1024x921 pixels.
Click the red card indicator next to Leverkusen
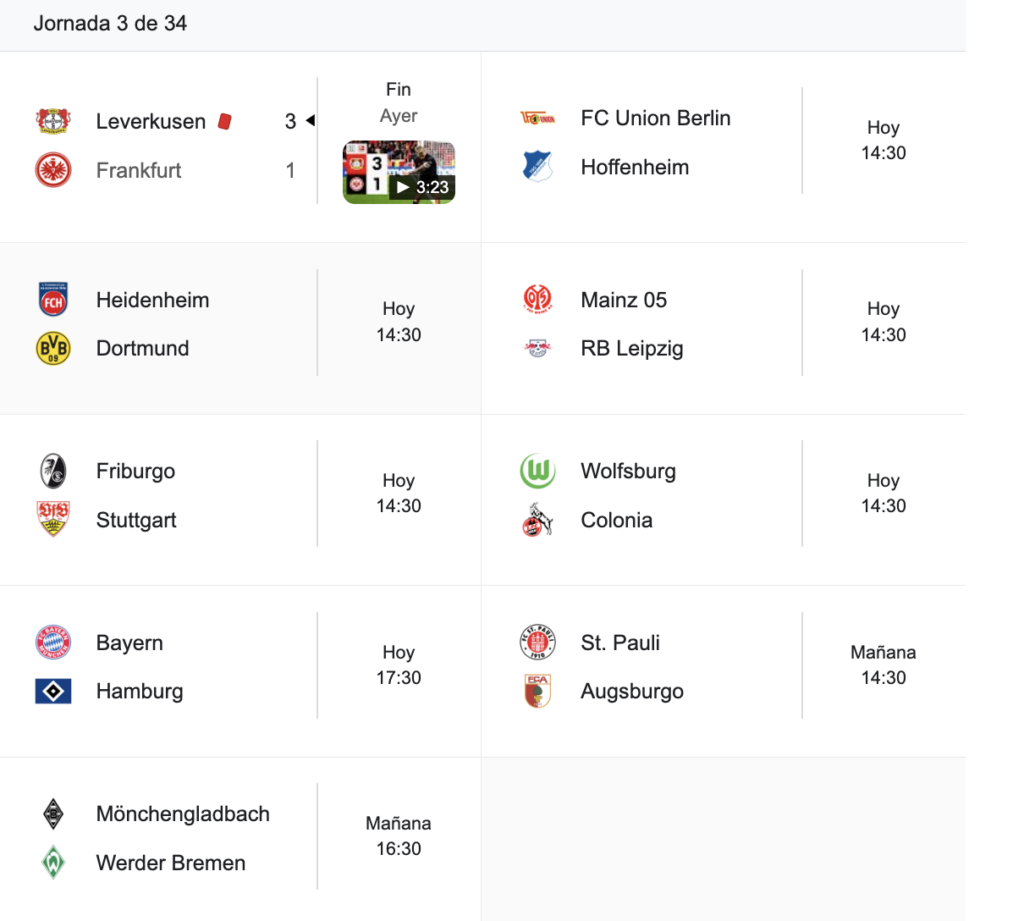[x=225, y=121]
